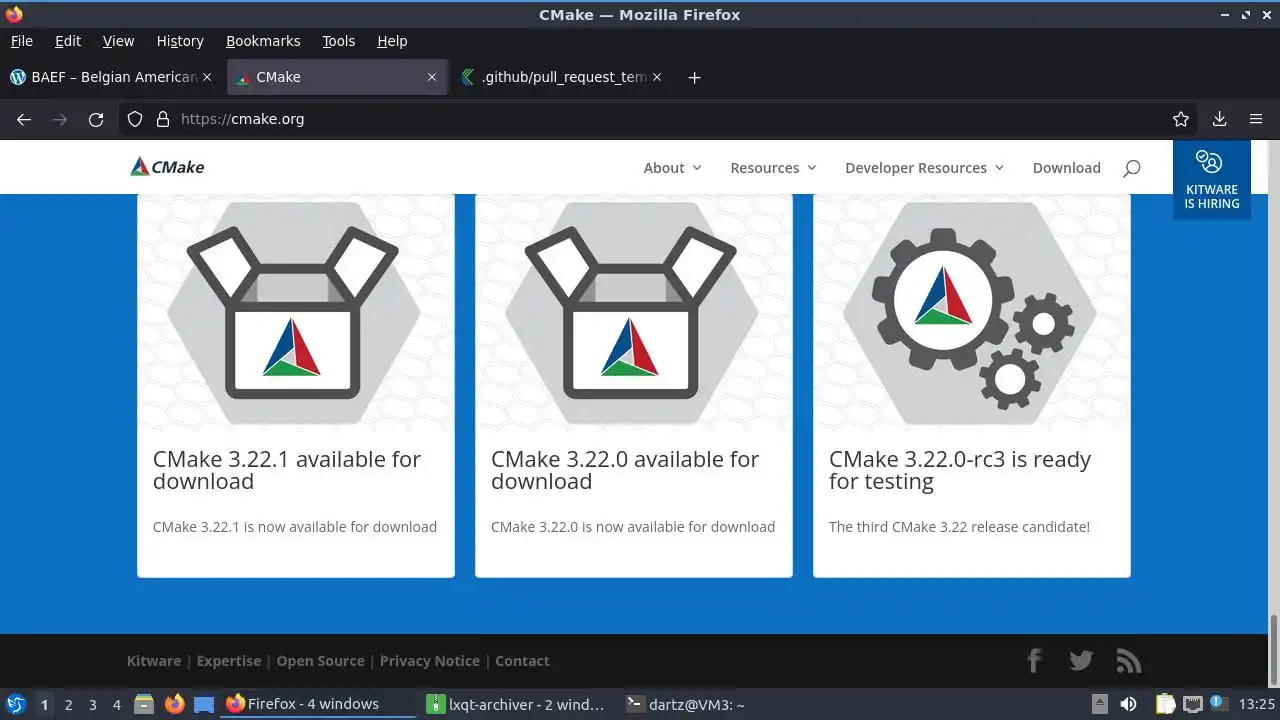Viewport: 1280px width, 720px height.
Task: Click the CMake logo in site header
Action: click(167, 167)
